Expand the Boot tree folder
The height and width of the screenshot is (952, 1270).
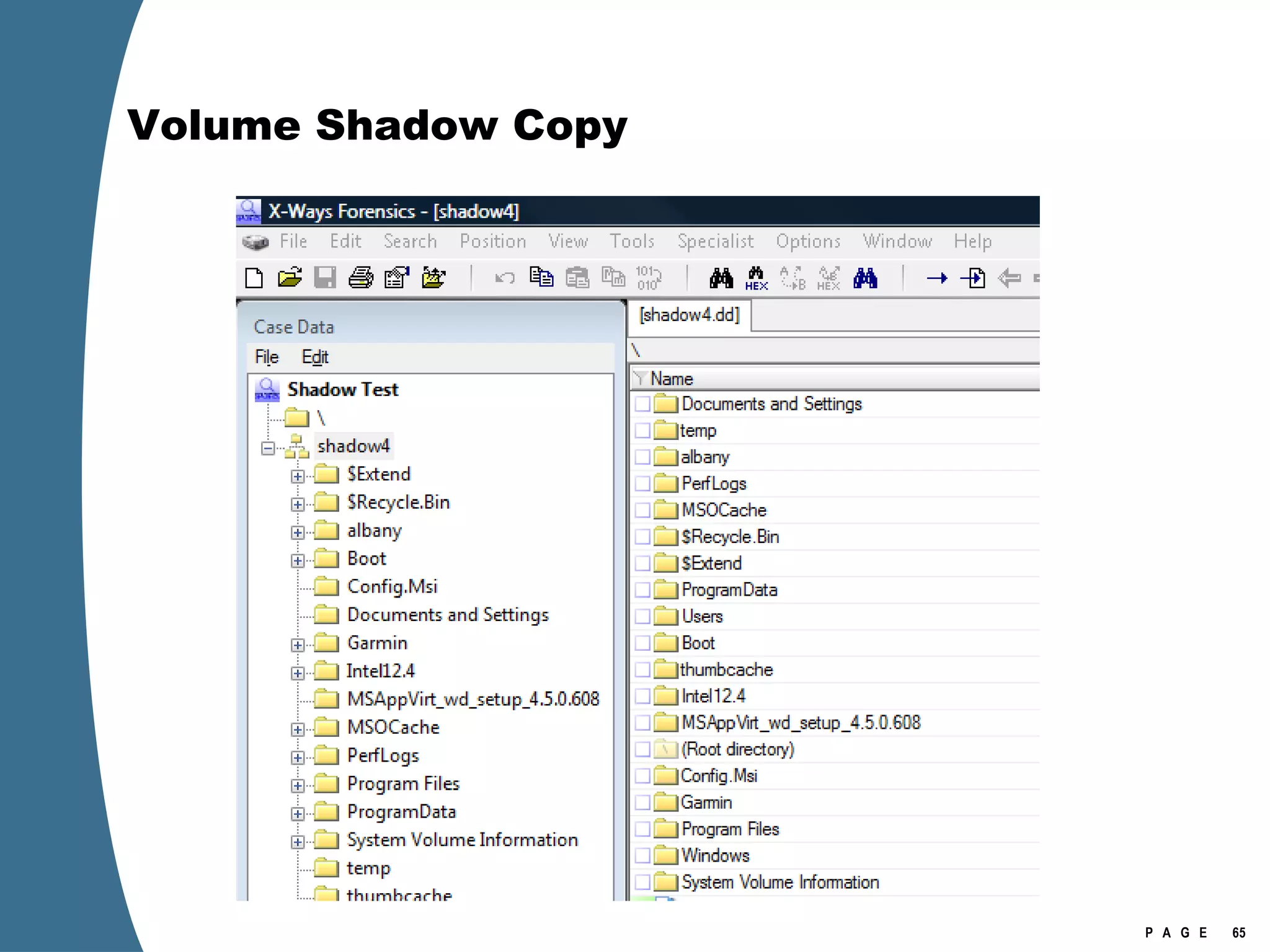(298, 561)
